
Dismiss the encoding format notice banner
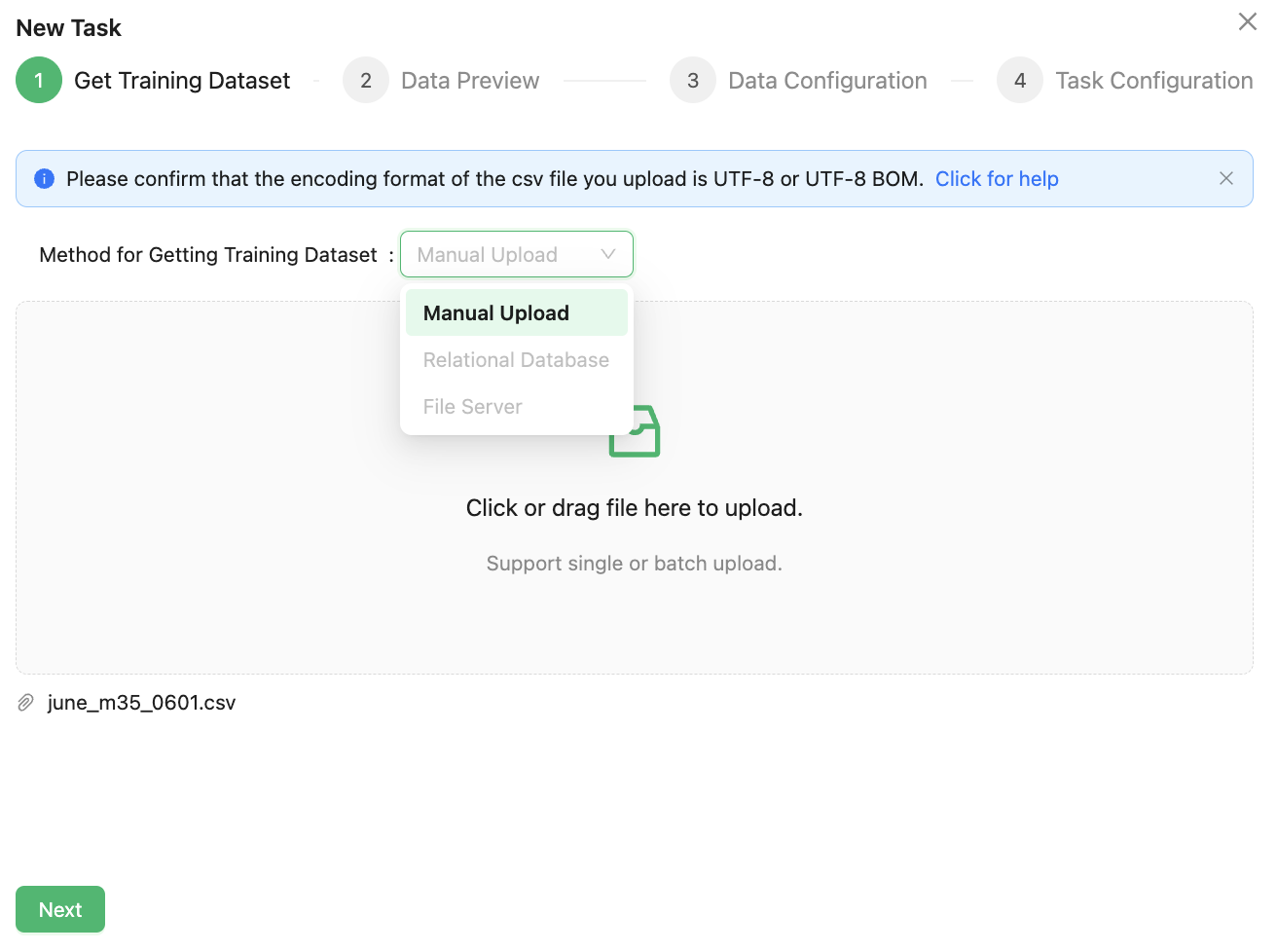click(x=1225, y=178)
